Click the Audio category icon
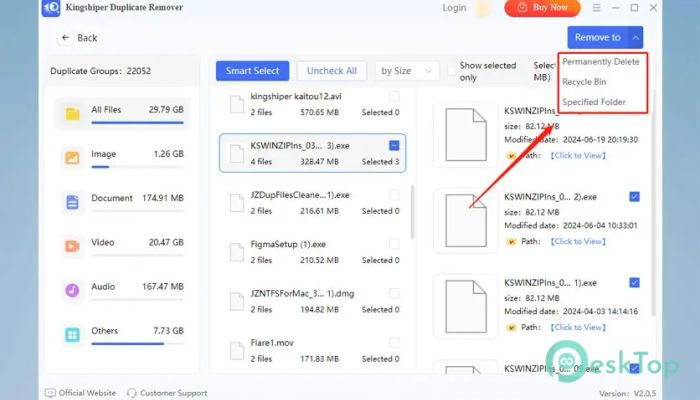 [x=72, y=291]
